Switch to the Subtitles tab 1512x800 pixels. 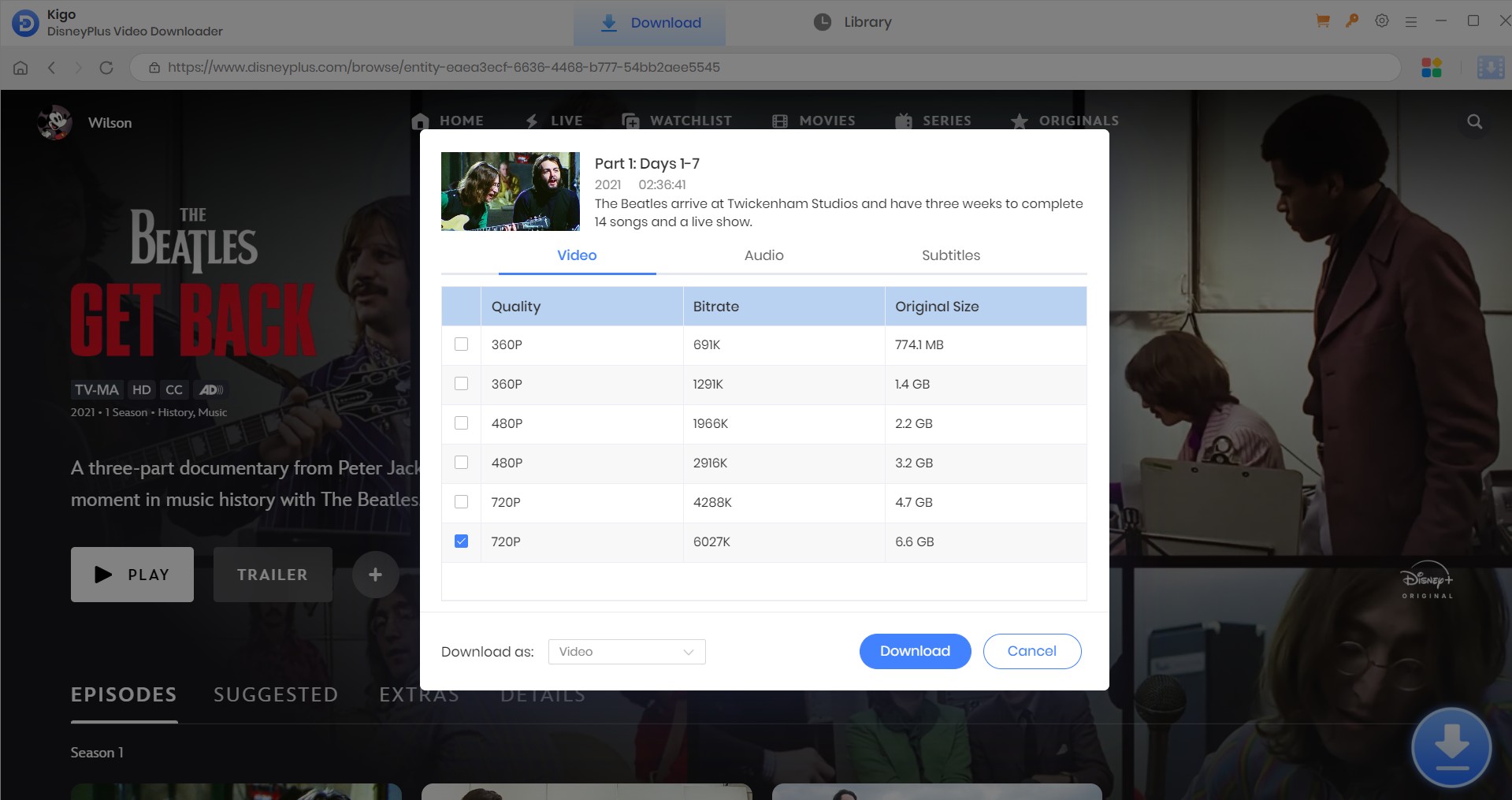pyautogui.click(x=950, y=255)
